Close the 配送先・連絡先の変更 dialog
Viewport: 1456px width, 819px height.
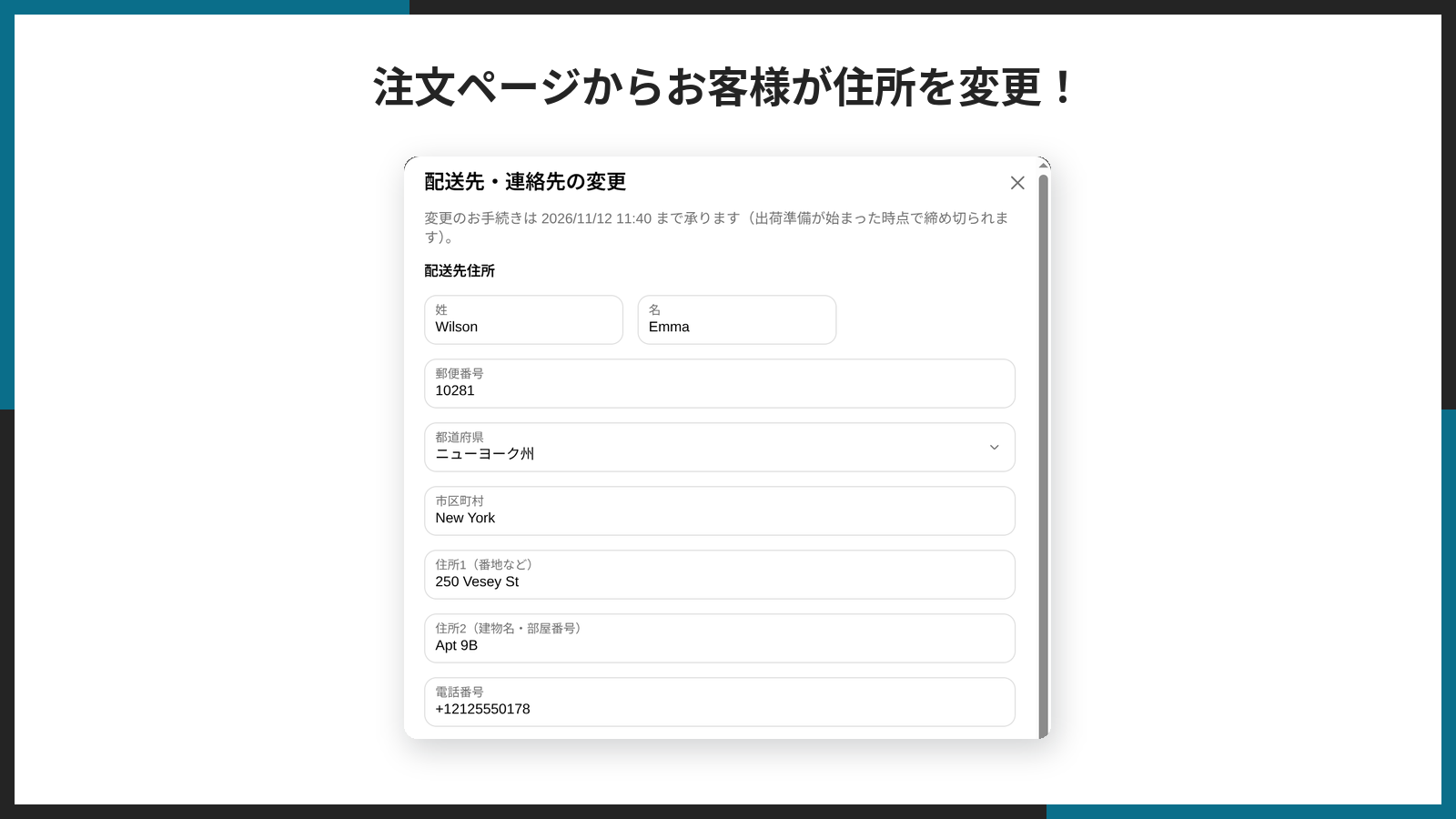click(1017, 183)
